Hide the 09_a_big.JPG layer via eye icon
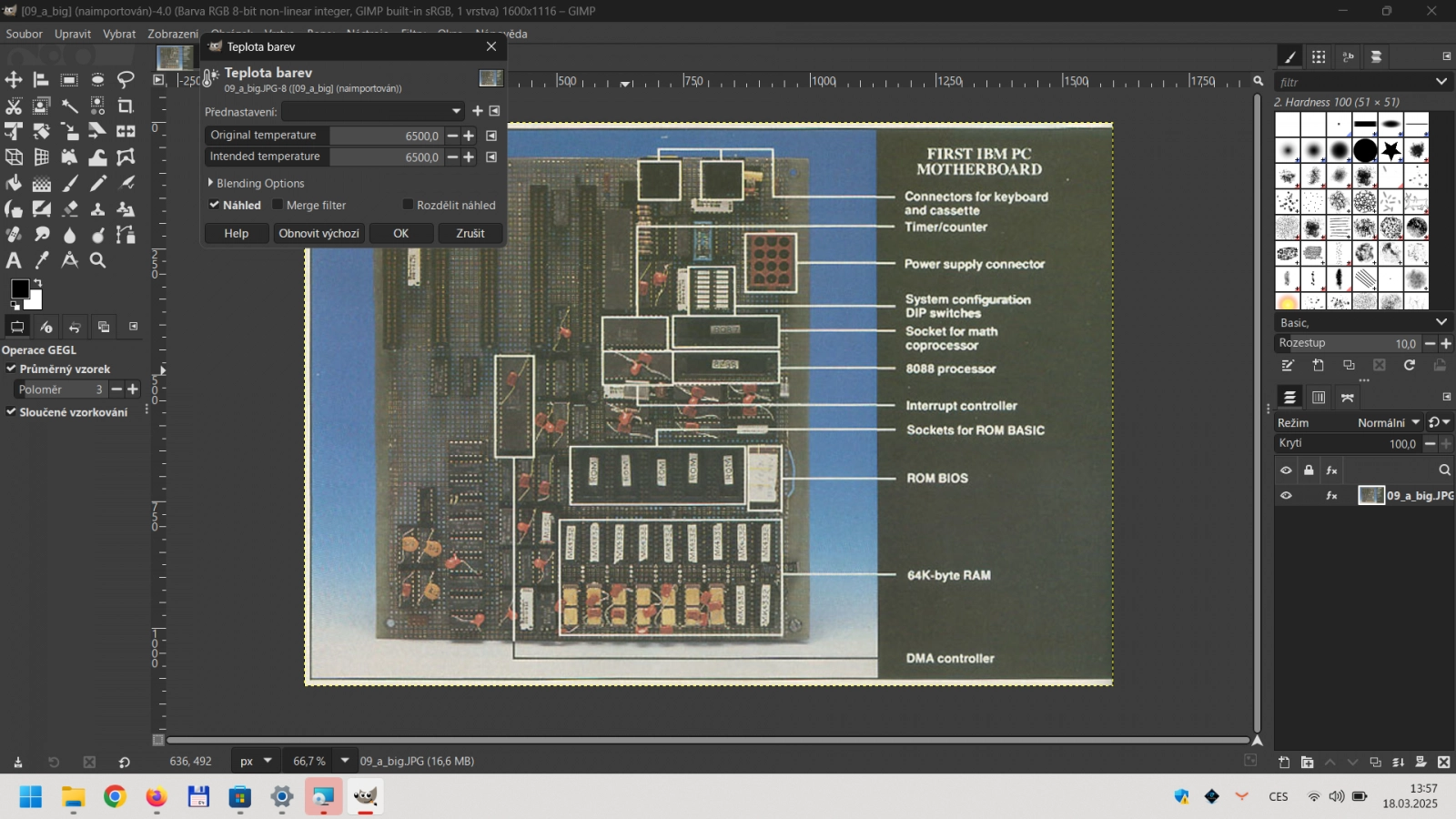 (1286, 495)
